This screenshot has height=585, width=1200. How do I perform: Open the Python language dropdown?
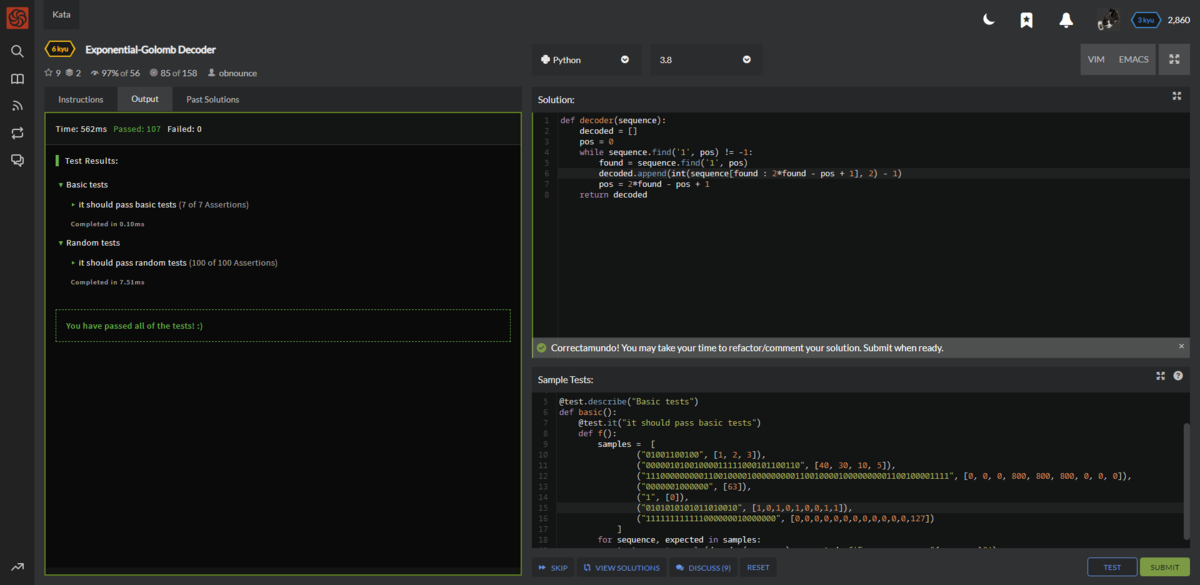[586, 60]
